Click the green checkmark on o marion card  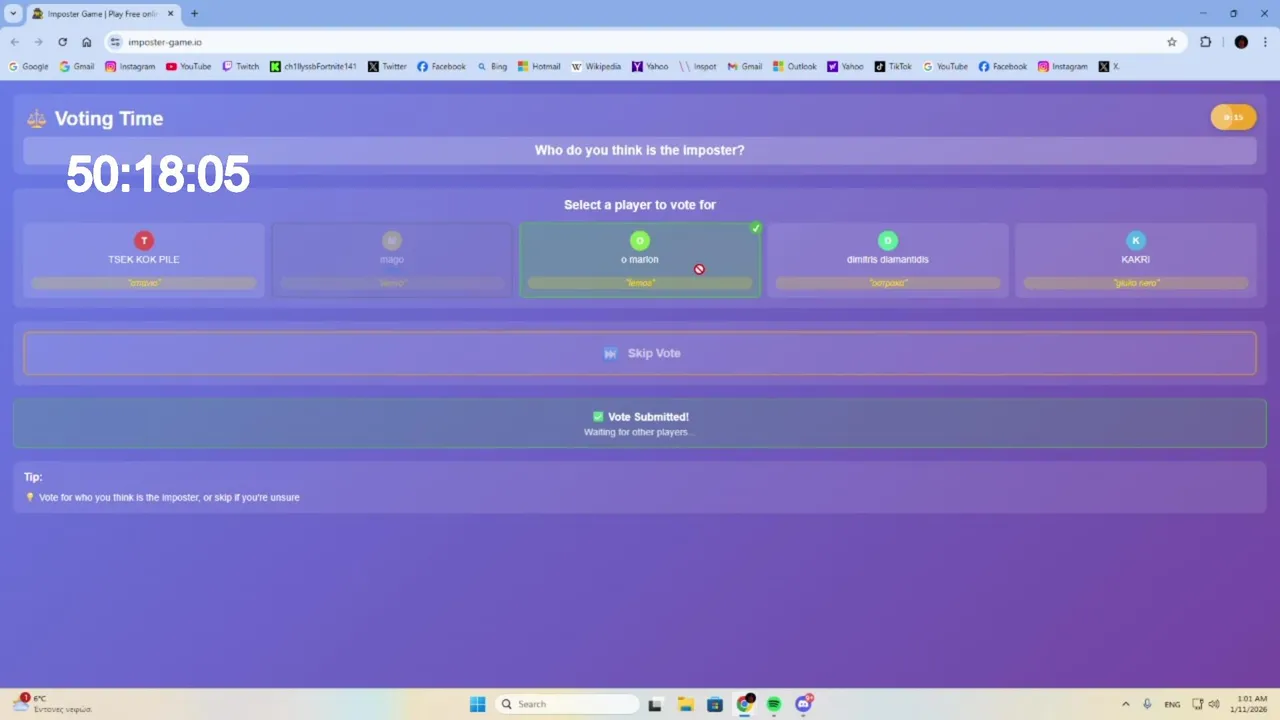click(x=756, y=228)
